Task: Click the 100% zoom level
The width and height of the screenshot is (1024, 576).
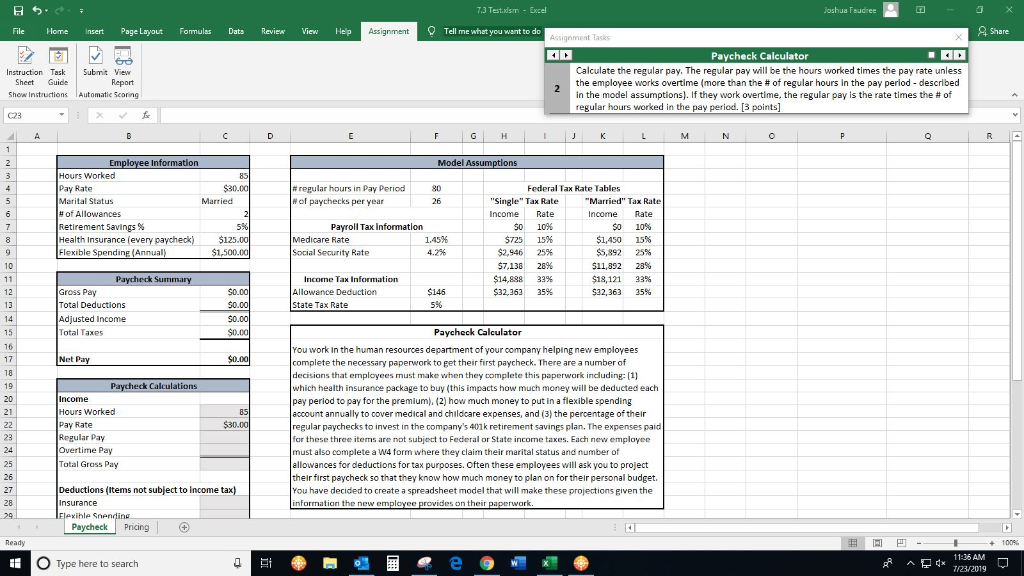Action: (x=1010, y=543)
